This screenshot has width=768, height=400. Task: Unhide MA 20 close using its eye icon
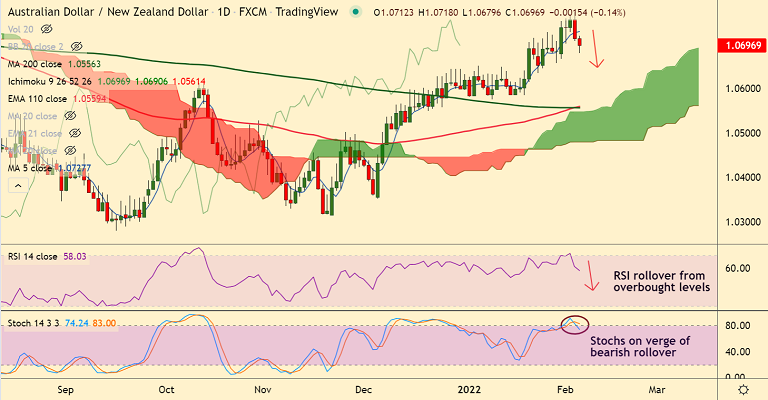[70, 116]
